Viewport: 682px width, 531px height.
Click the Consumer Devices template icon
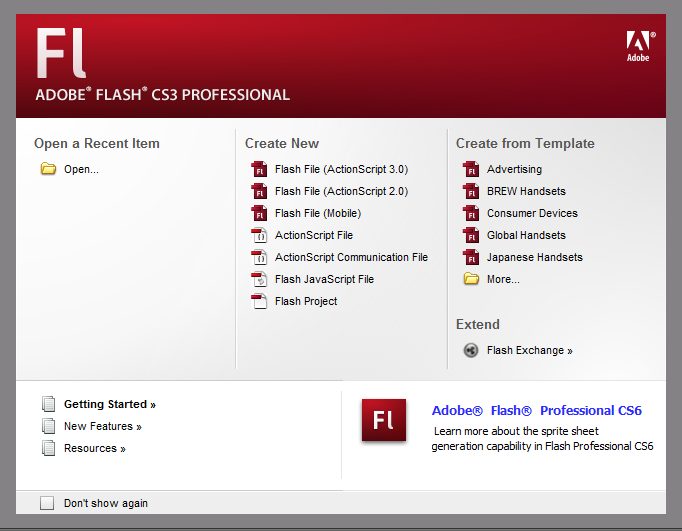tap(471, 213)
